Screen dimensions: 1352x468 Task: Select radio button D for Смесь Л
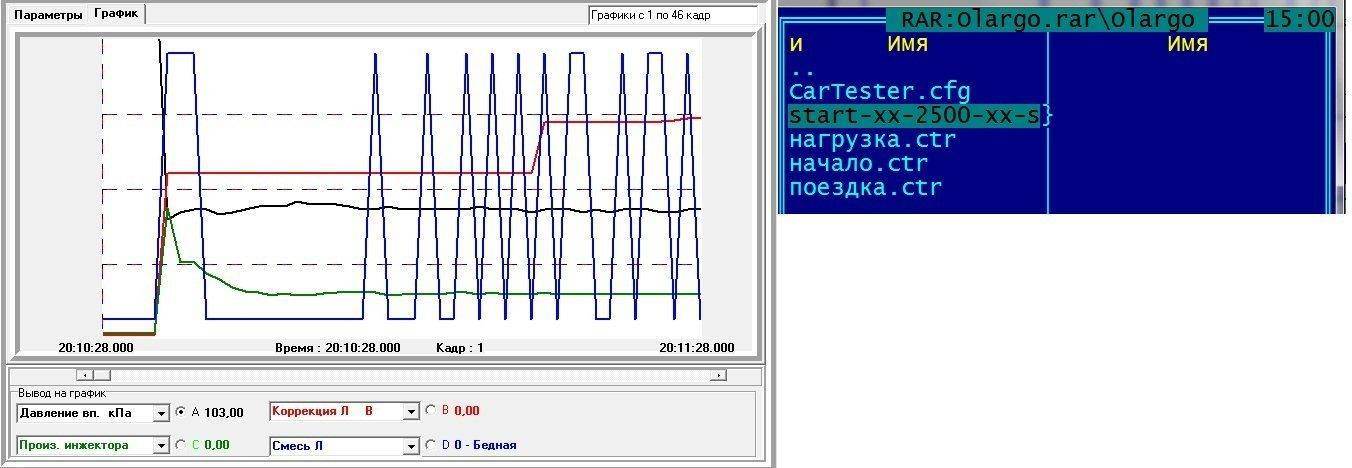pos(431,445)
